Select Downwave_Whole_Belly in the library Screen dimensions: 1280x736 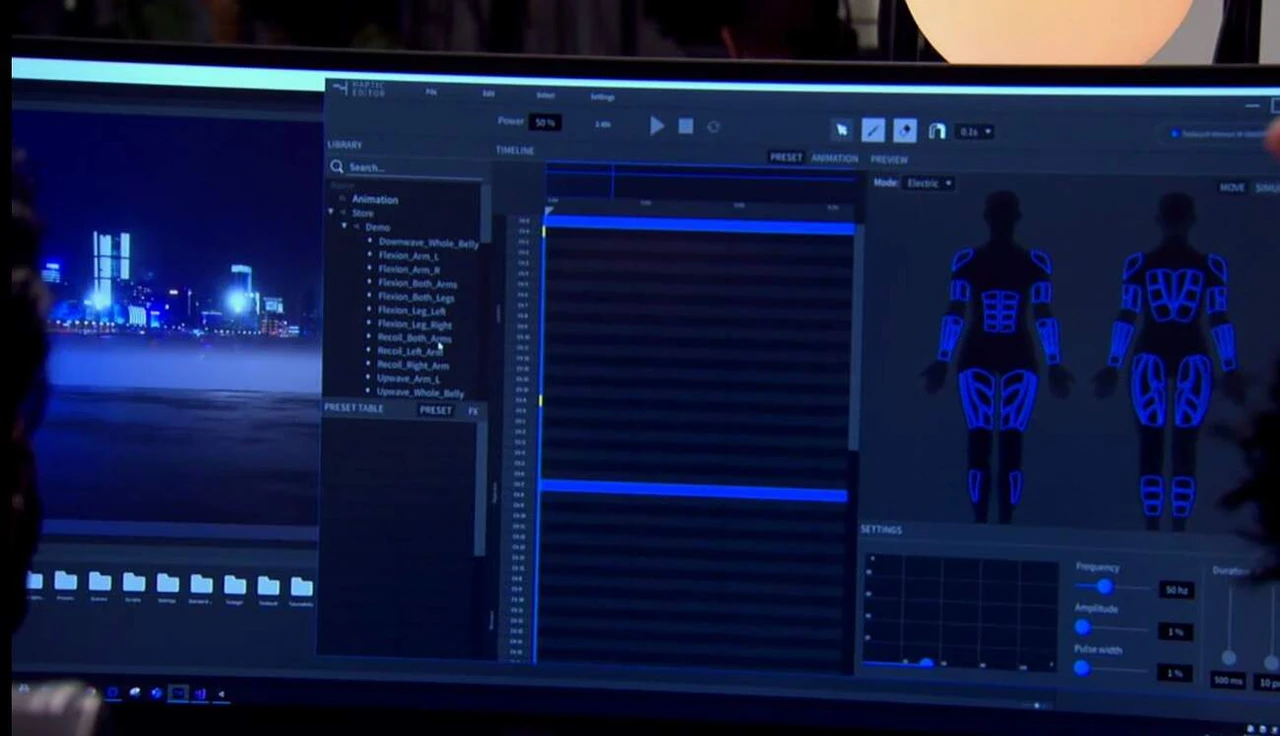[x=428, y=243]
